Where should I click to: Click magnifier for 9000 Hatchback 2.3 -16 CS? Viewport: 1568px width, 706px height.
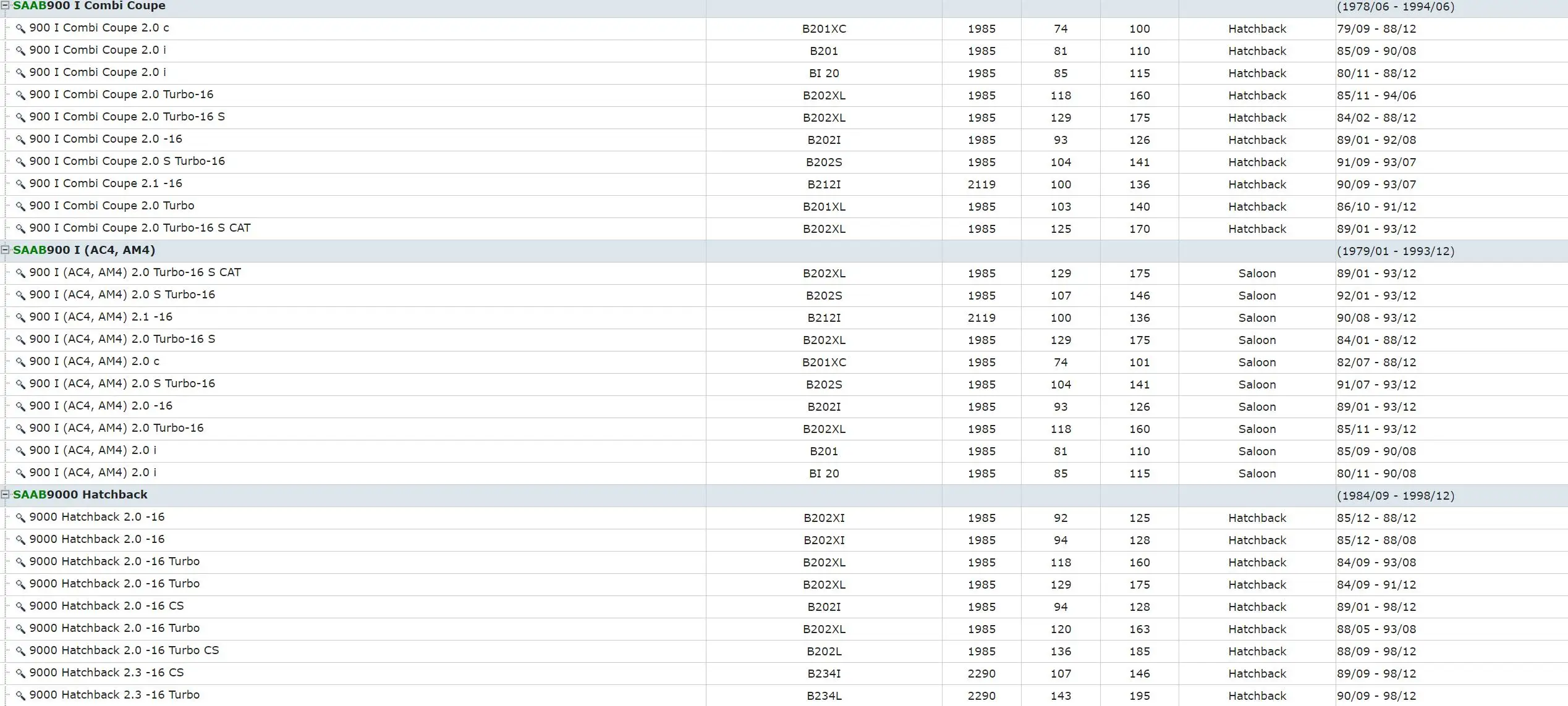20,674
